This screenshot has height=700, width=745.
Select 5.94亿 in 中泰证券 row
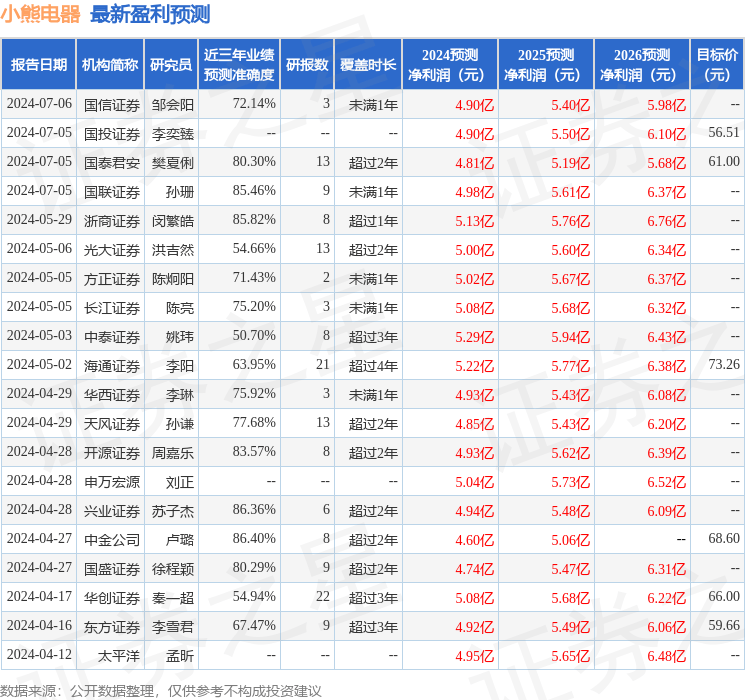(570, 336)
